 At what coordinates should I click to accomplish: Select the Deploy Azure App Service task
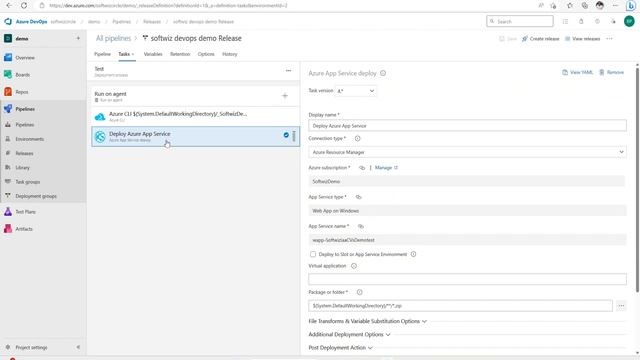pos(196,136)
